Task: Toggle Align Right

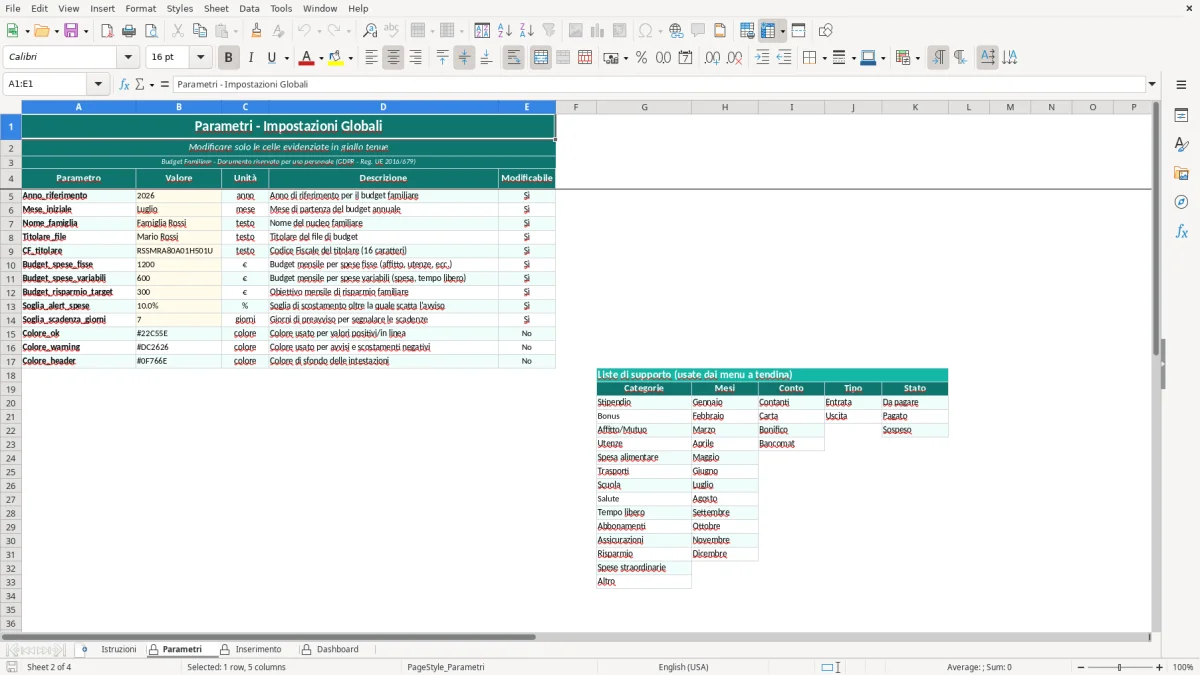Action: 415,58
